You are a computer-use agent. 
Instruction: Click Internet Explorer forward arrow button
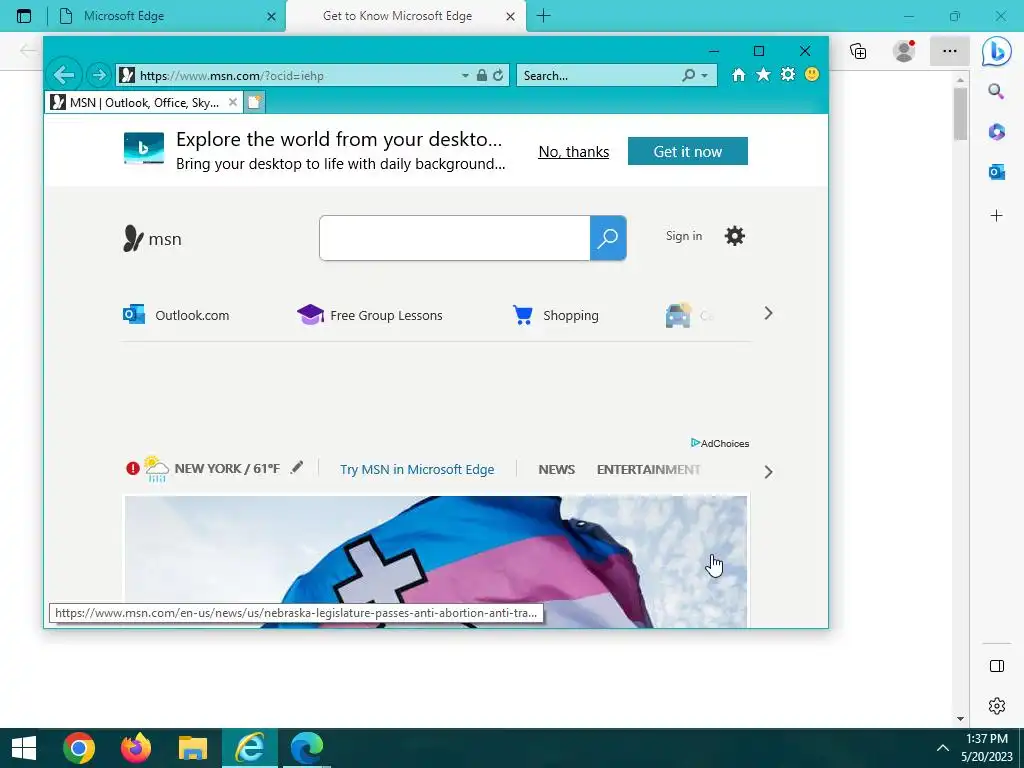[99, 75]
